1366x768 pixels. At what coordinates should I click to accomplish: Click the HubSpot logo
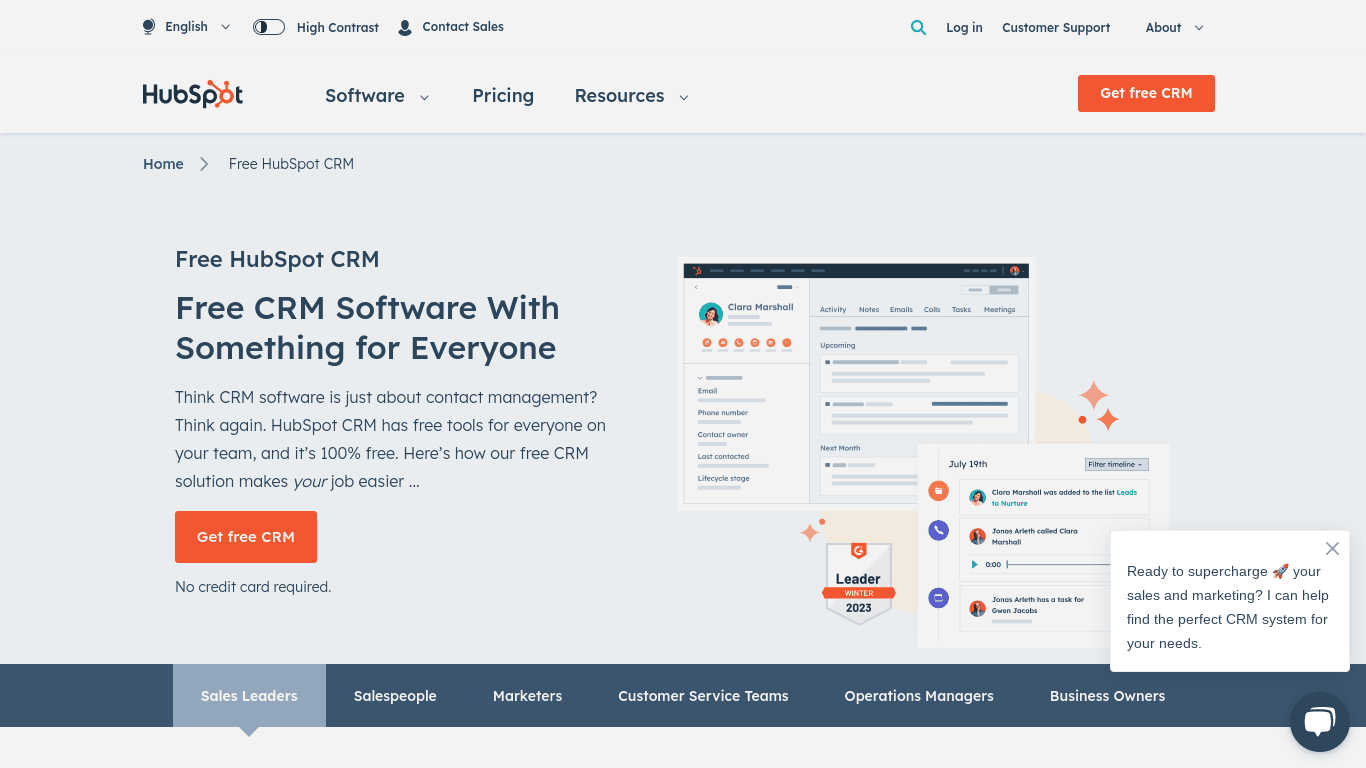tap(193, 95)
